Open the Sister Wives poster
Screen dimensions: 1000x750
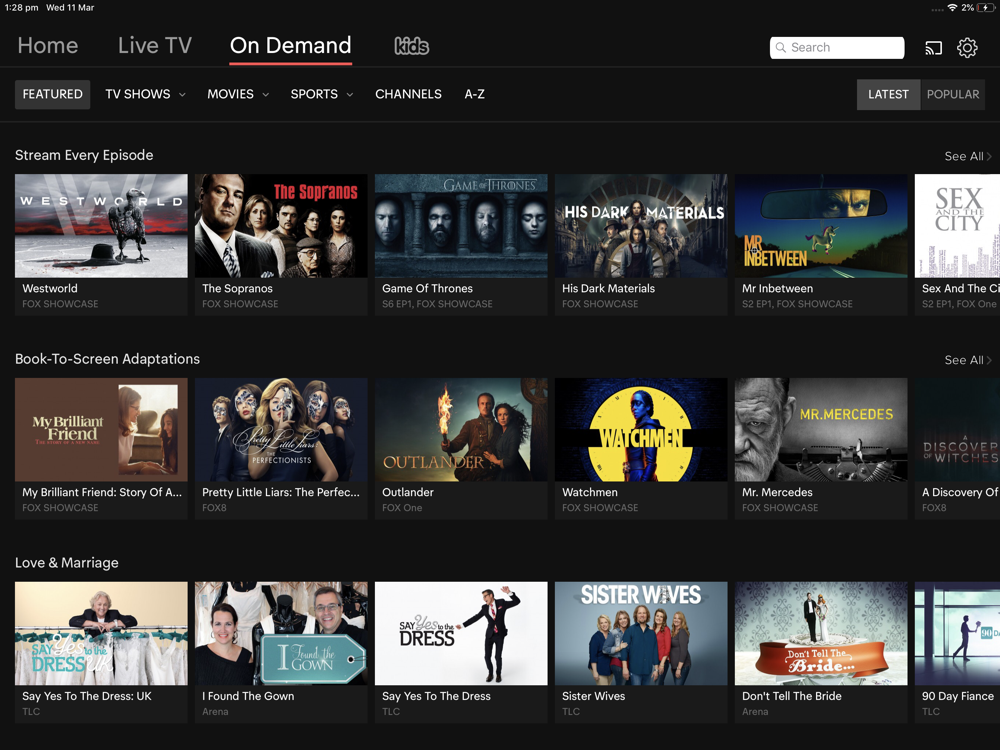(641, 633)
